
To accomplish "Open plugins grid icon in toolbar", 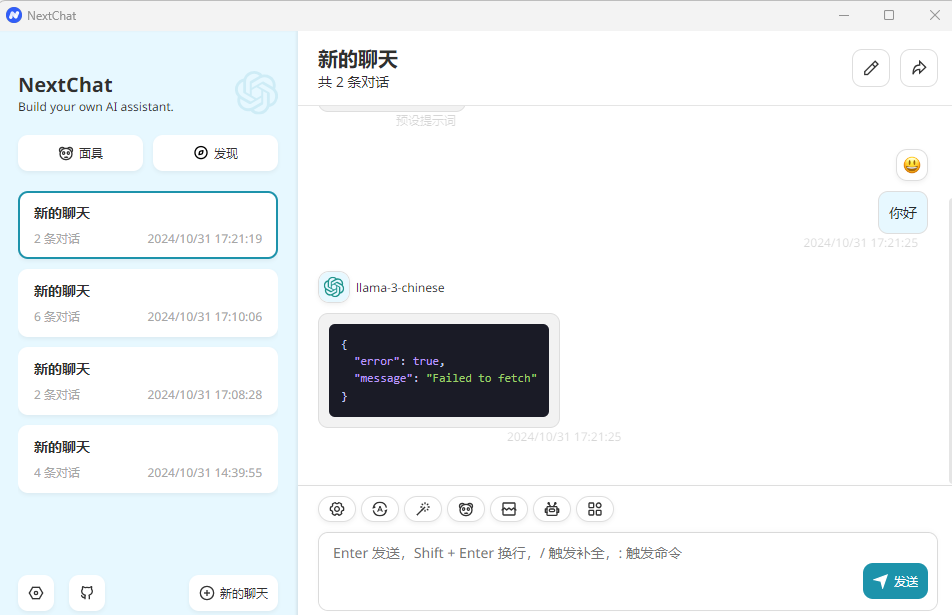I will click(595, 509).
